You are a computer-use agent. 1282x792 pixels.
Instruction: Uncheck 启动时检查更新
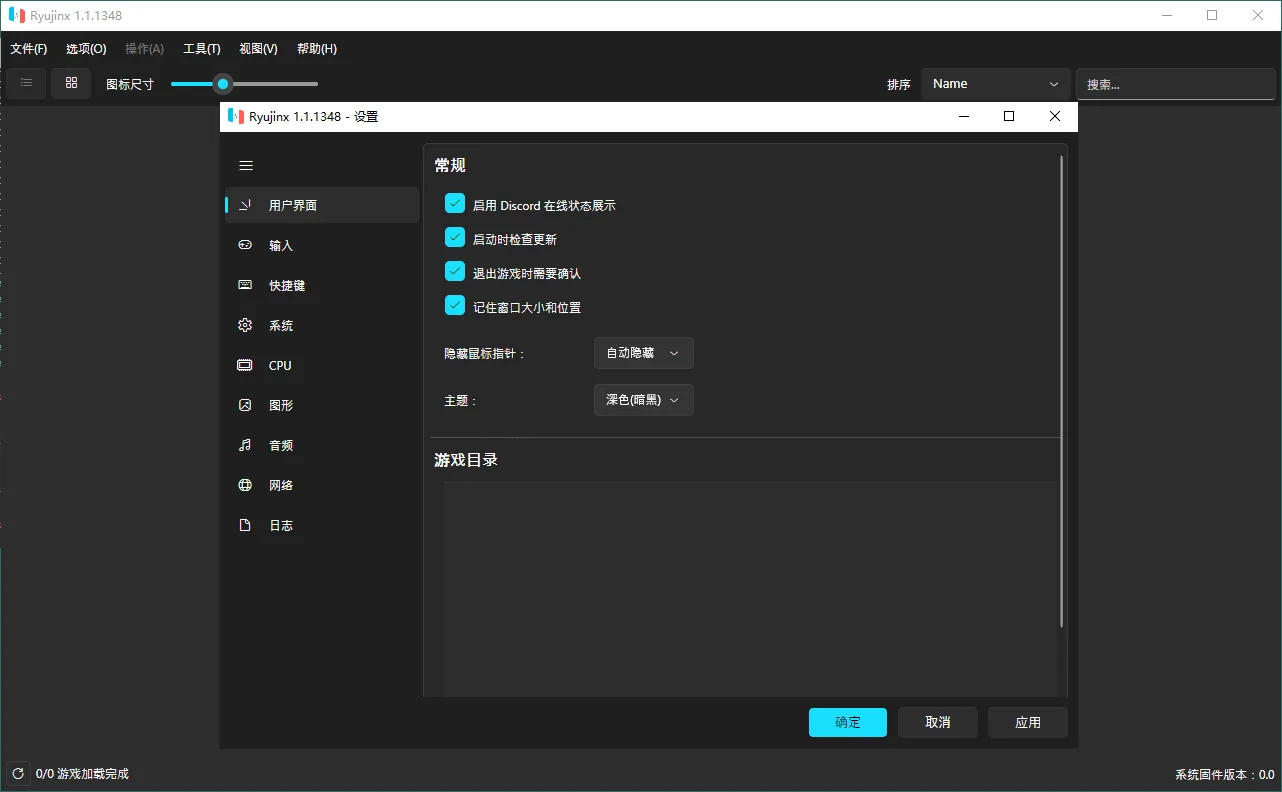[x=455, y=237]
